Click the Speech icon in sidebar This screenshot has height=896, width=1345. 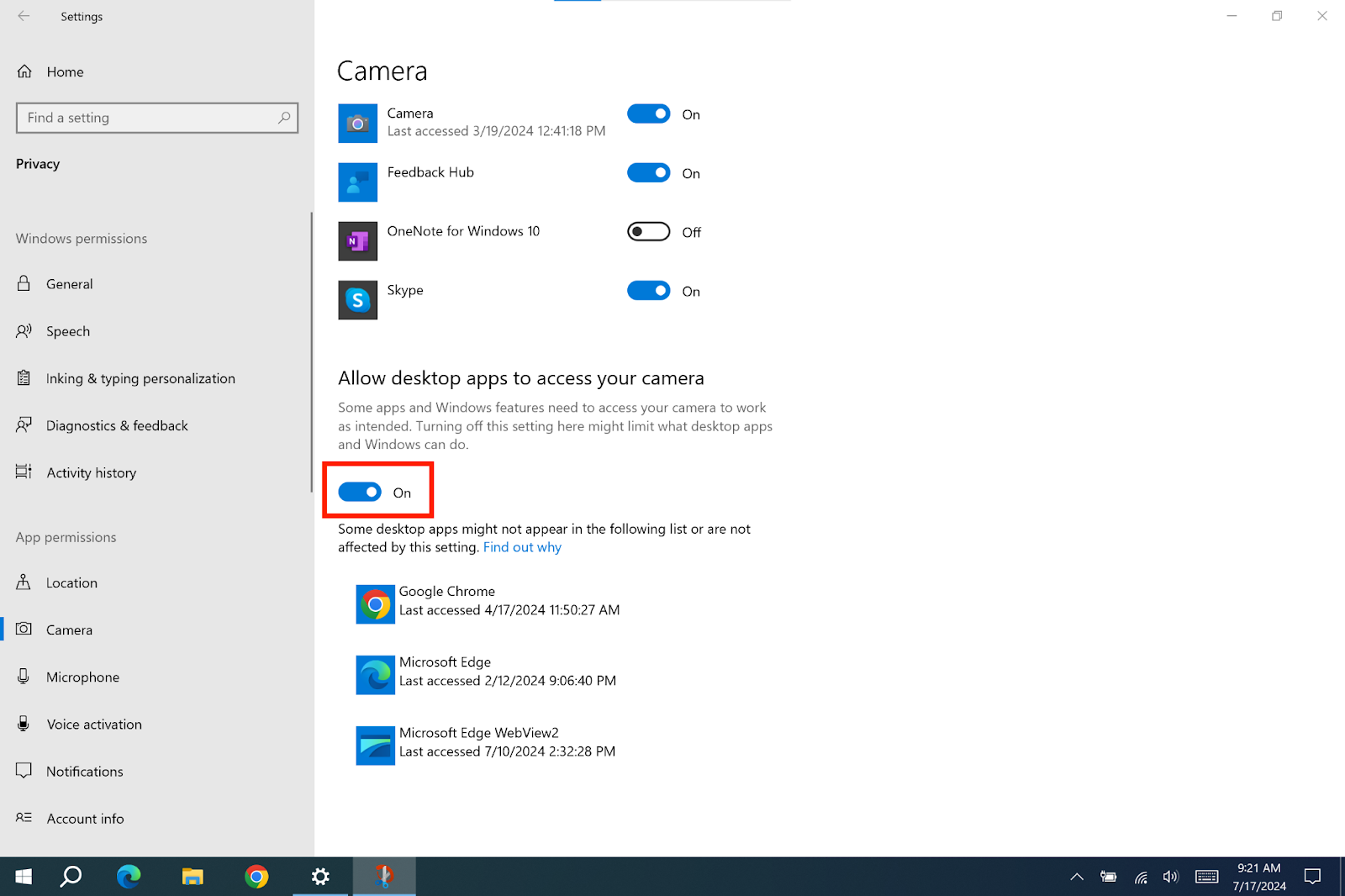pos(24,331)
